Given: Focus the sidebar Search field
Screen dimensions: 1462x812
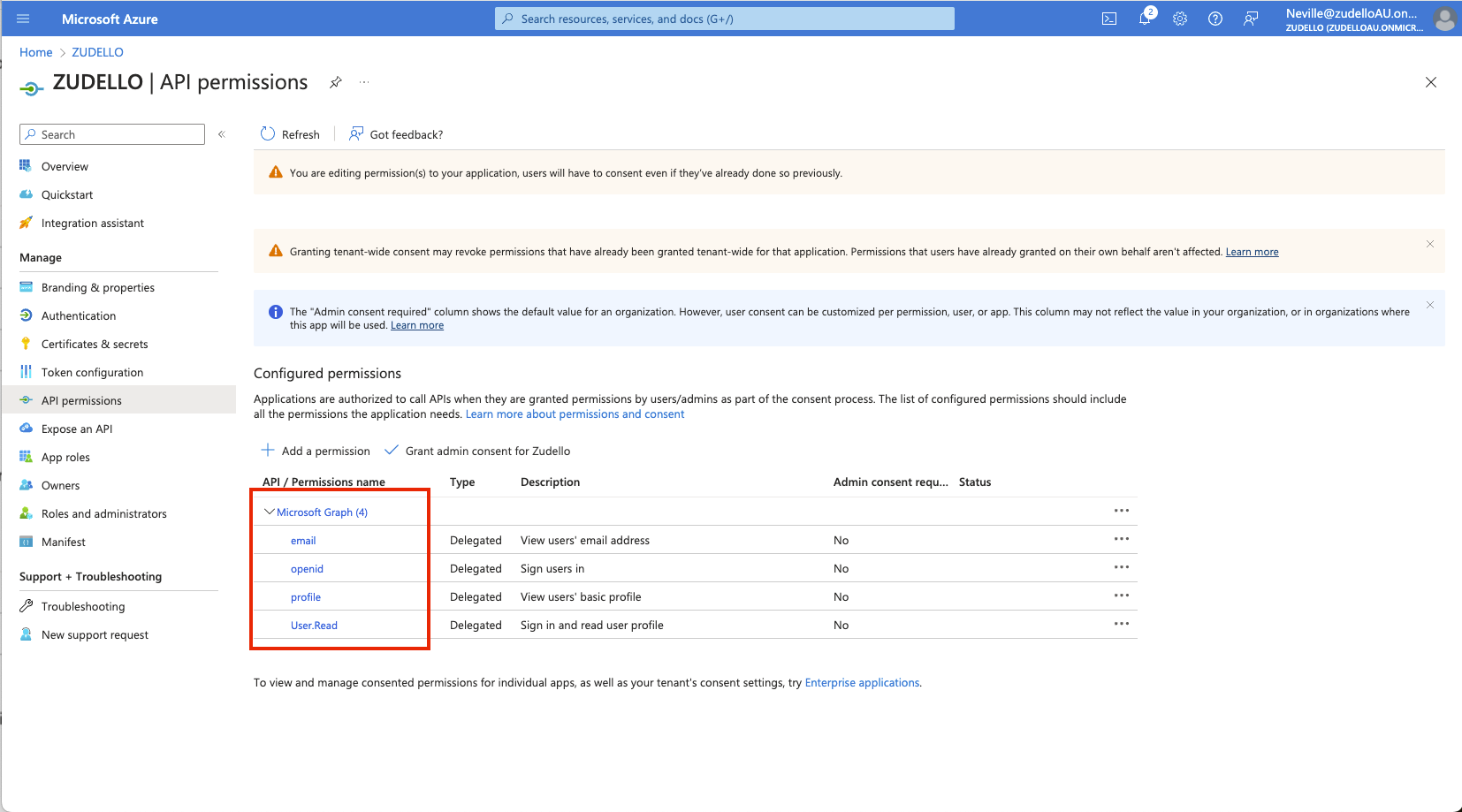Looking at the screenshot, I should tap(112, 134).
